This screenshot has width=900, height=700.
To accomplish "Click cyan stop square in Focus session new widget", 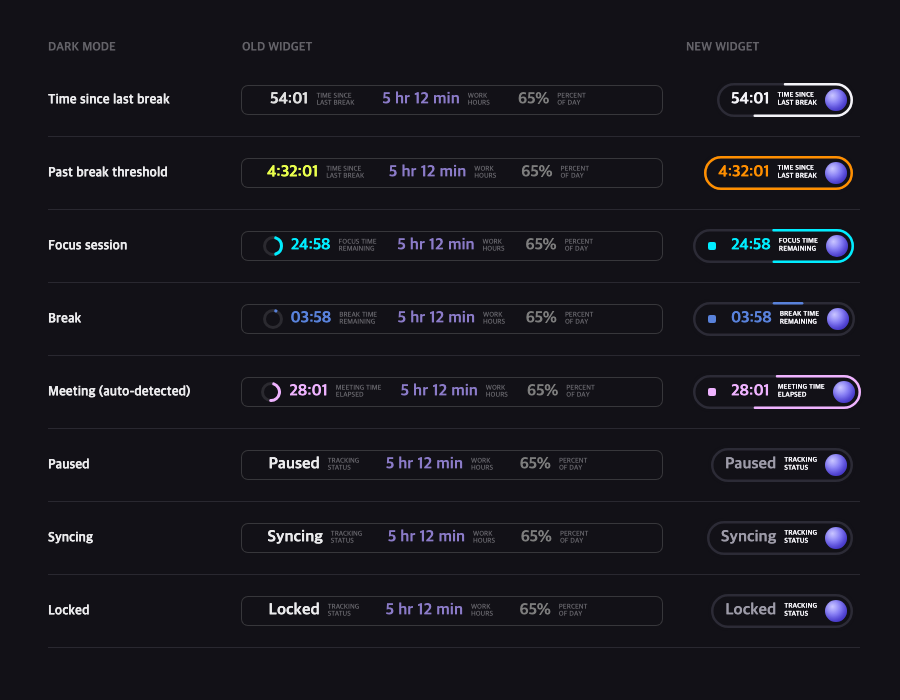I will tap(712, 246).
